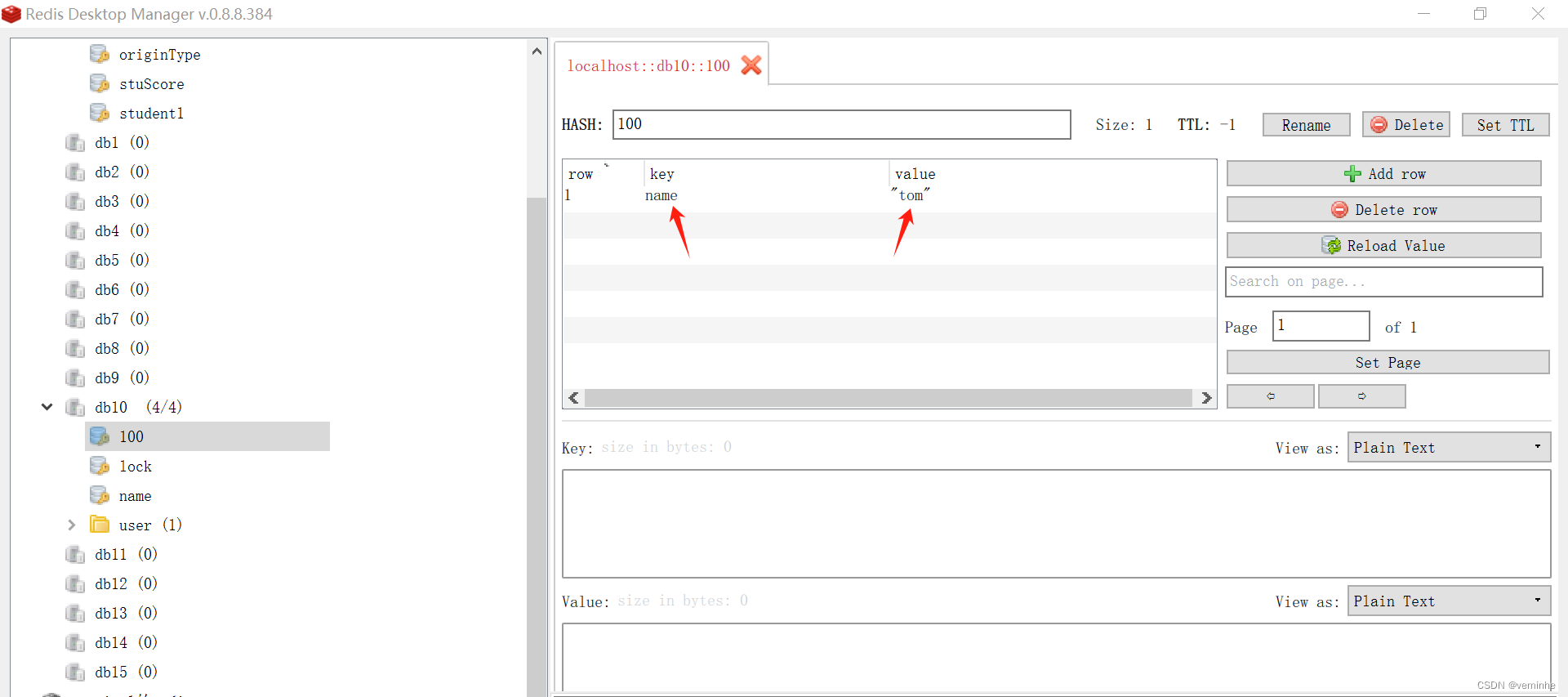This screenshot has width=1568, height=697.
Task: Click the student1 key icon
Action: click(100, 113)
